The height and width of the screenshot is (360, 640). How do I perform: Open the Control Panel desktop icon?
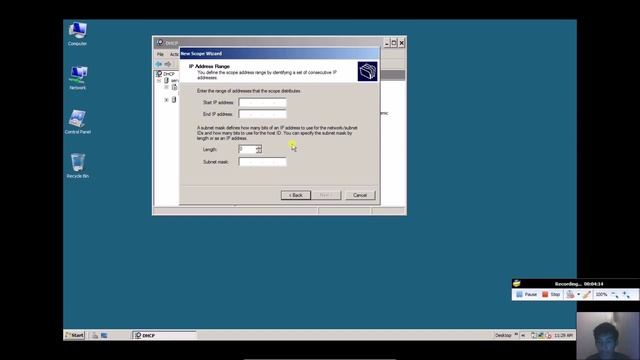78,122
